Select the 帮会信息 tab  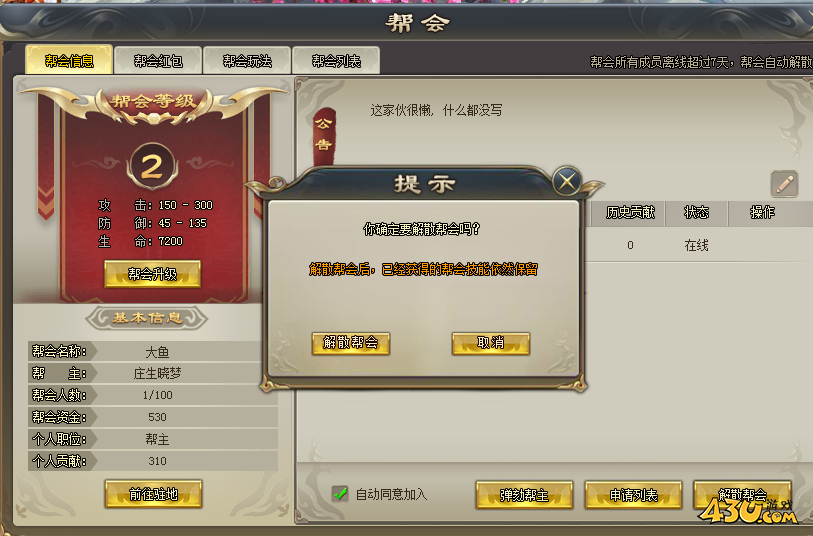coord(69,60)
